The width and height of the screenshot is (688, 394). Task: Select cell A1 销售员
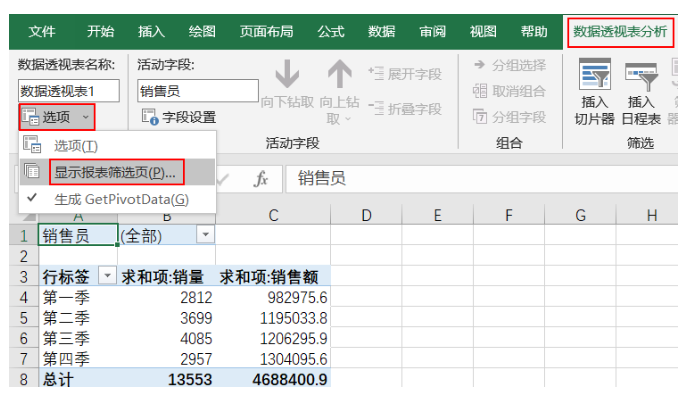click(x=78, y=235)
